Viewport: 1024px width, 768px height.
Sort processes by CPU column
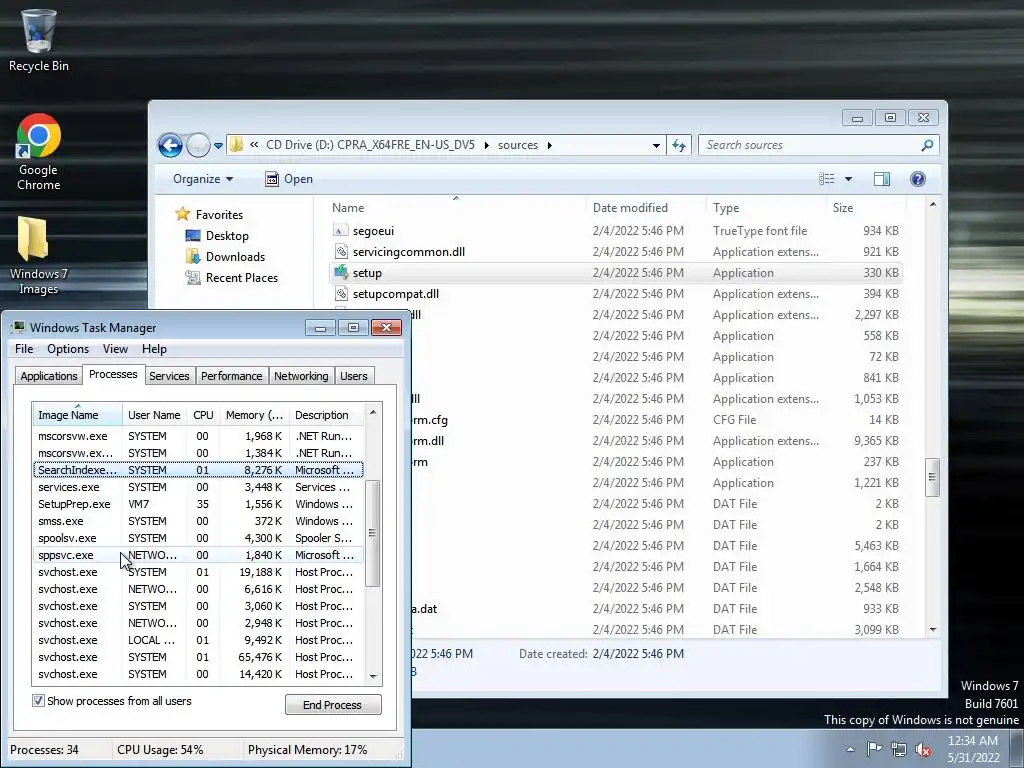pyautogui.click(x=203, y=415)
